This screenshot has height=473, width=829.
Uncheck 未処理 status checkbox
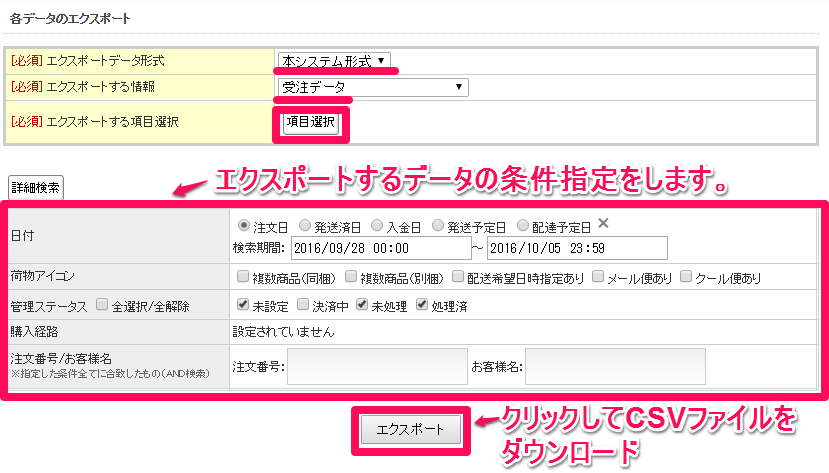click(362, 304)
